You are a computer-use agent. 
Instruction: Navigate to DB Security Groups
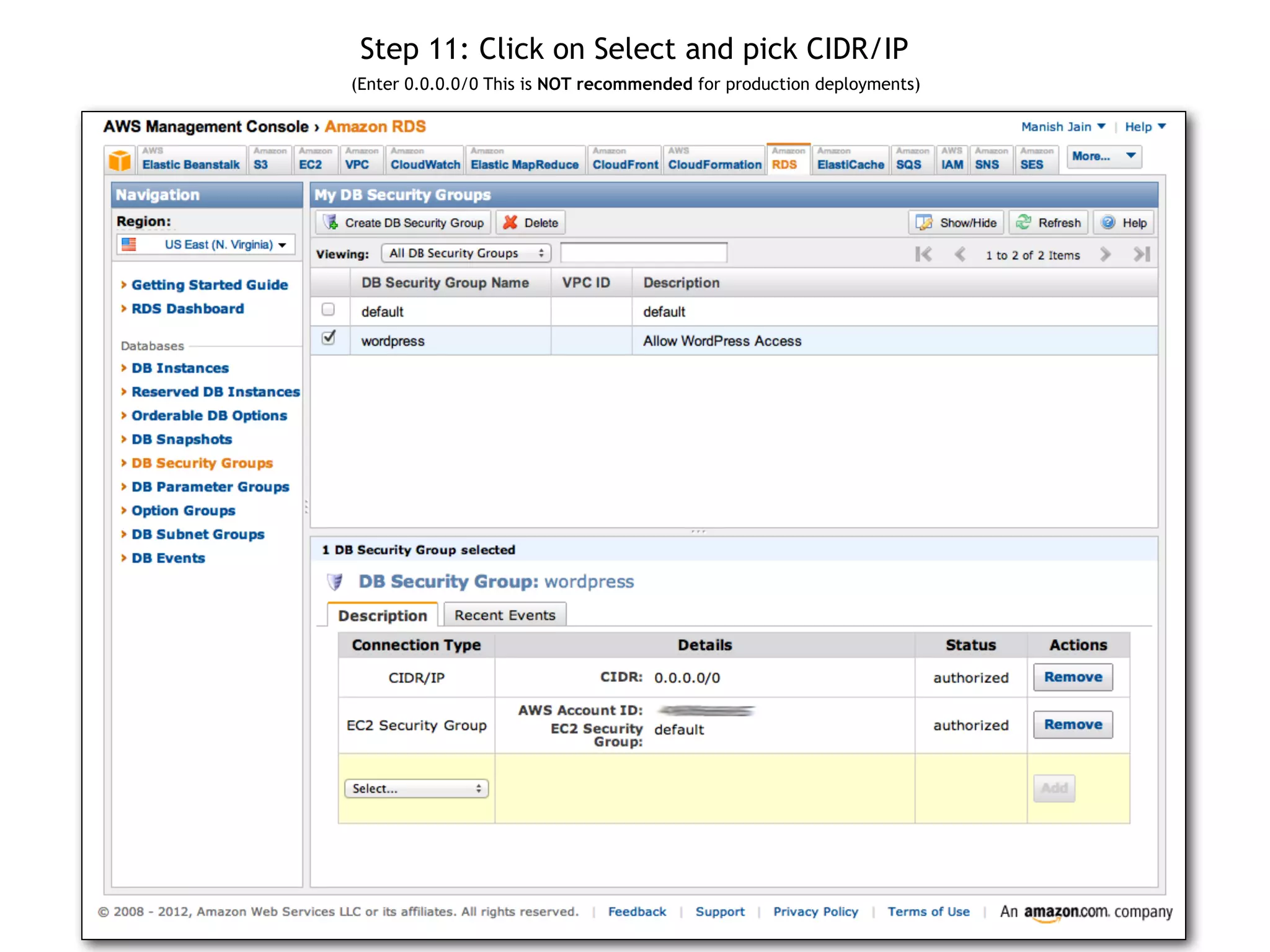click(202, 462)
